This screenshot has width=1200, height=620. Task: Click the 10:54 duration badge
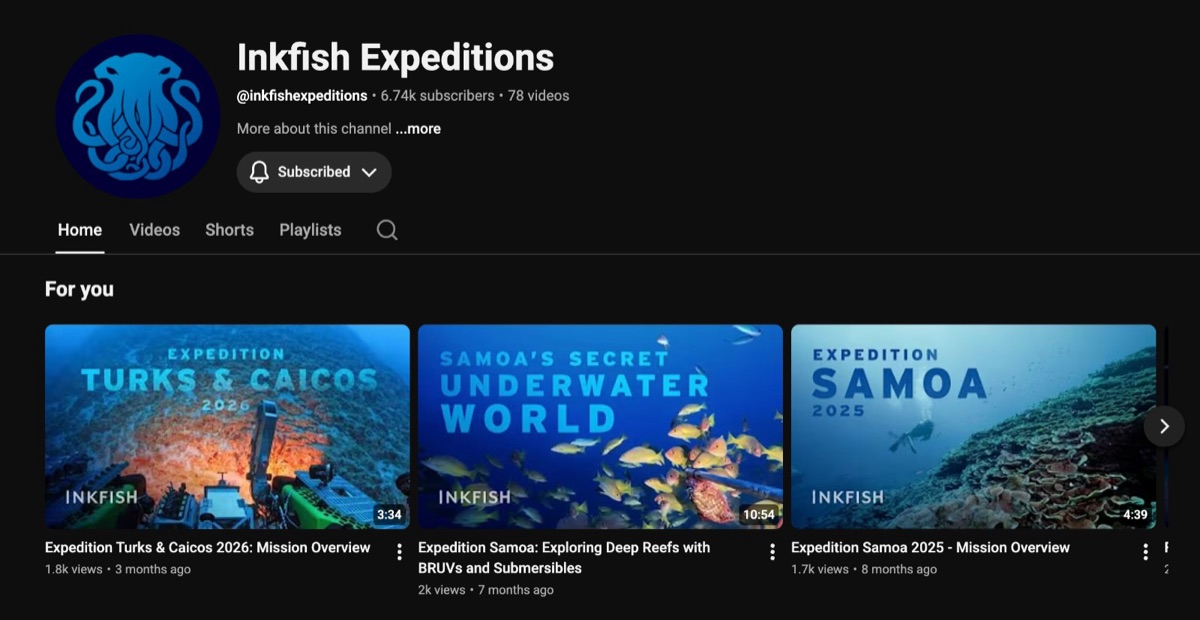pyautogui.click(x=759, y=515)
